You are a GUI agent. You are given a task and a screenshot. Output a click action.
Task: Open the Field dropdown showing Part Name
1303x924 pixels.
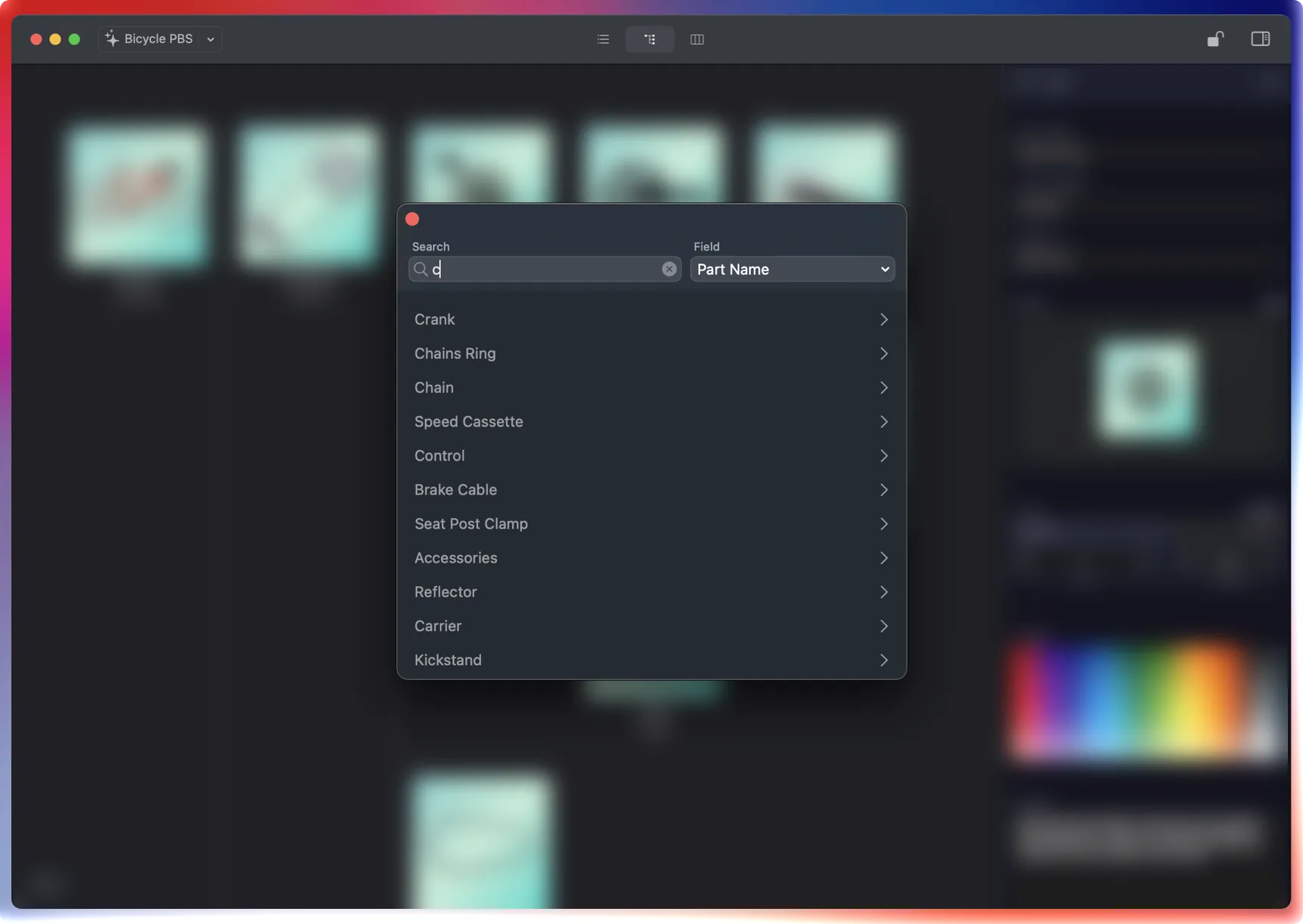792,269
